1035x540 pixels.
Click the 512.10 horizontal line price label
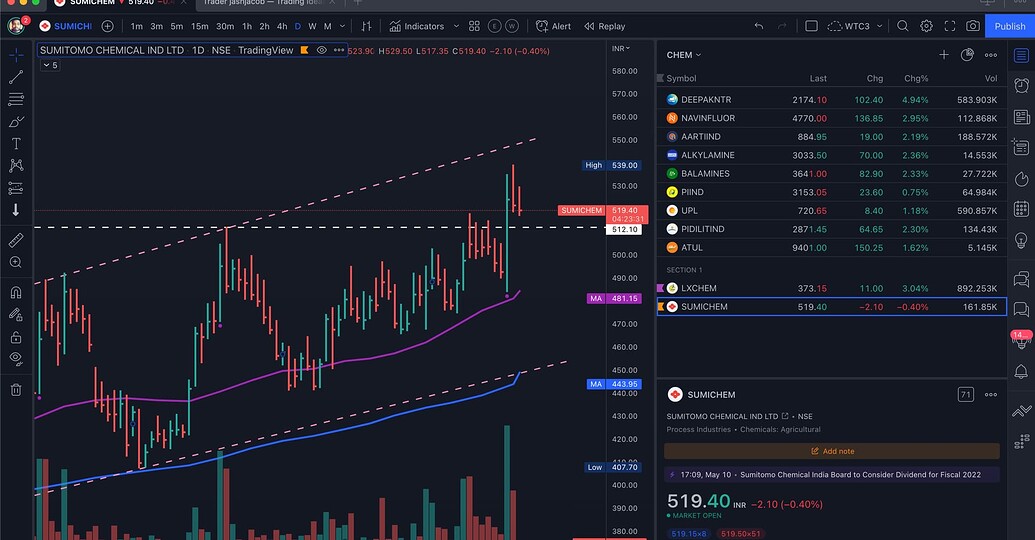click(624, 230)
